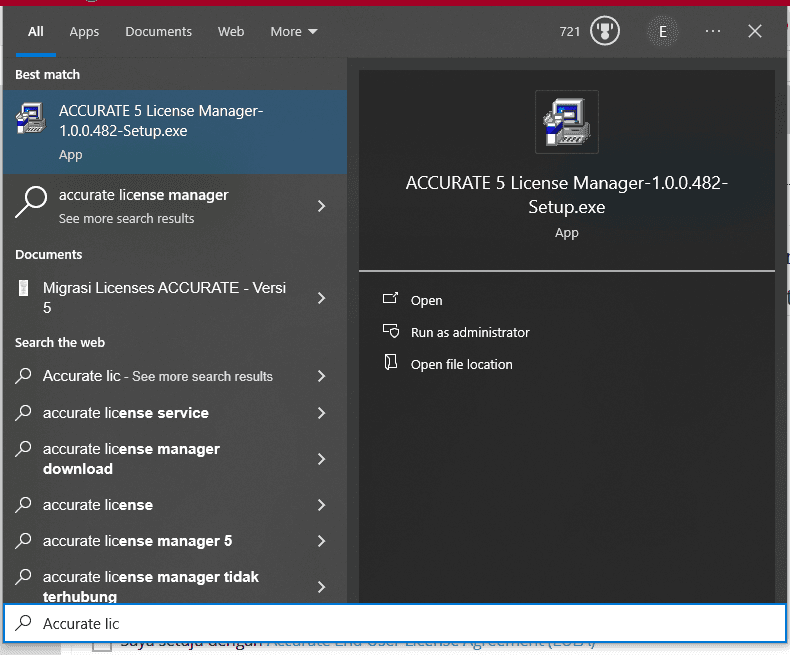Image resolution: width=790 pixels, height=655 pixels.
Task: Switch to the Documents tab
Action: 158,32
